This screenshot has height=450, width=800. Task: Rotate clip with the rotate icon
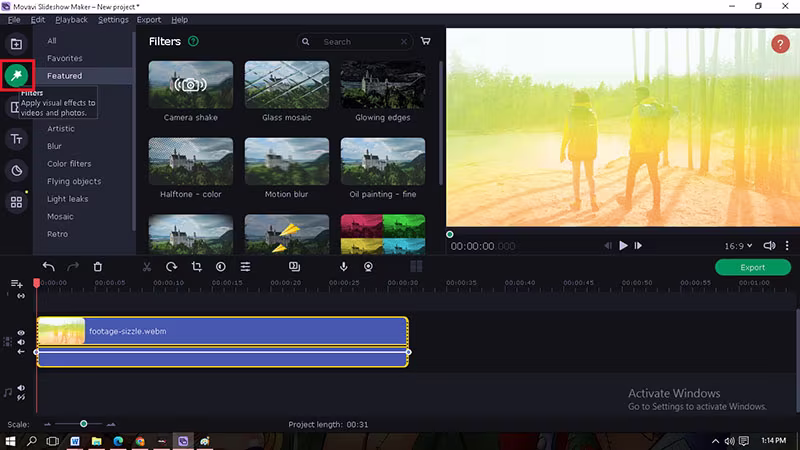171,266
